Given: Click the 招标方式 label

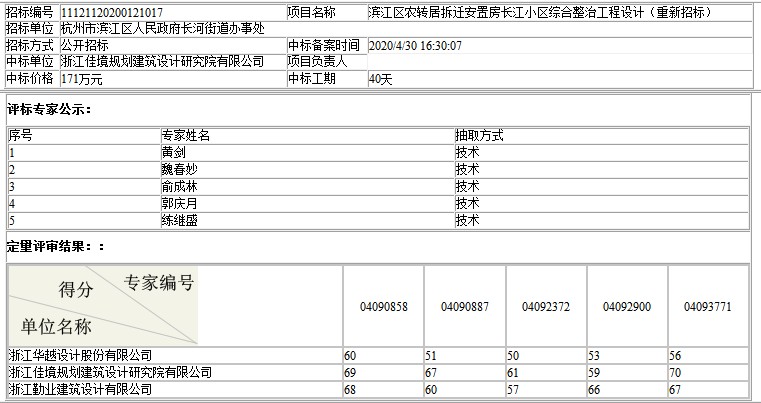Looking at the screenshot, I should [29, 46].
